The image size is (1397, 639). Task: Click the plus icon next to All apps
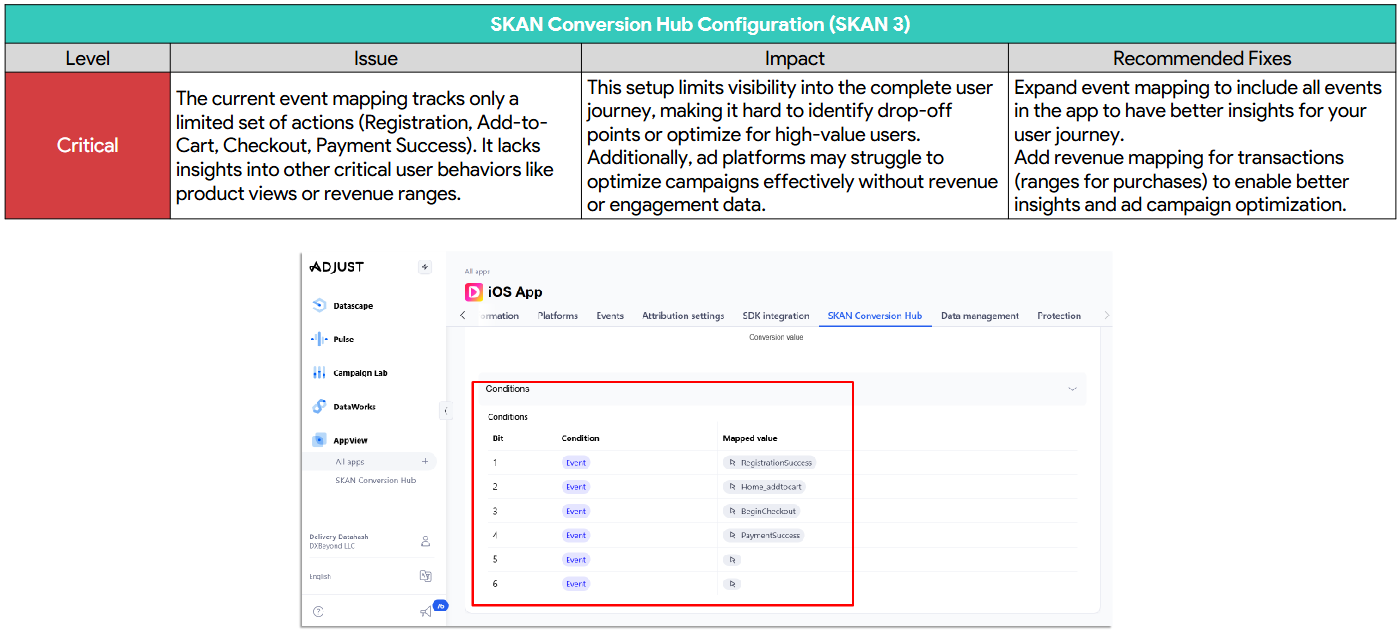[x=425, y=462]
